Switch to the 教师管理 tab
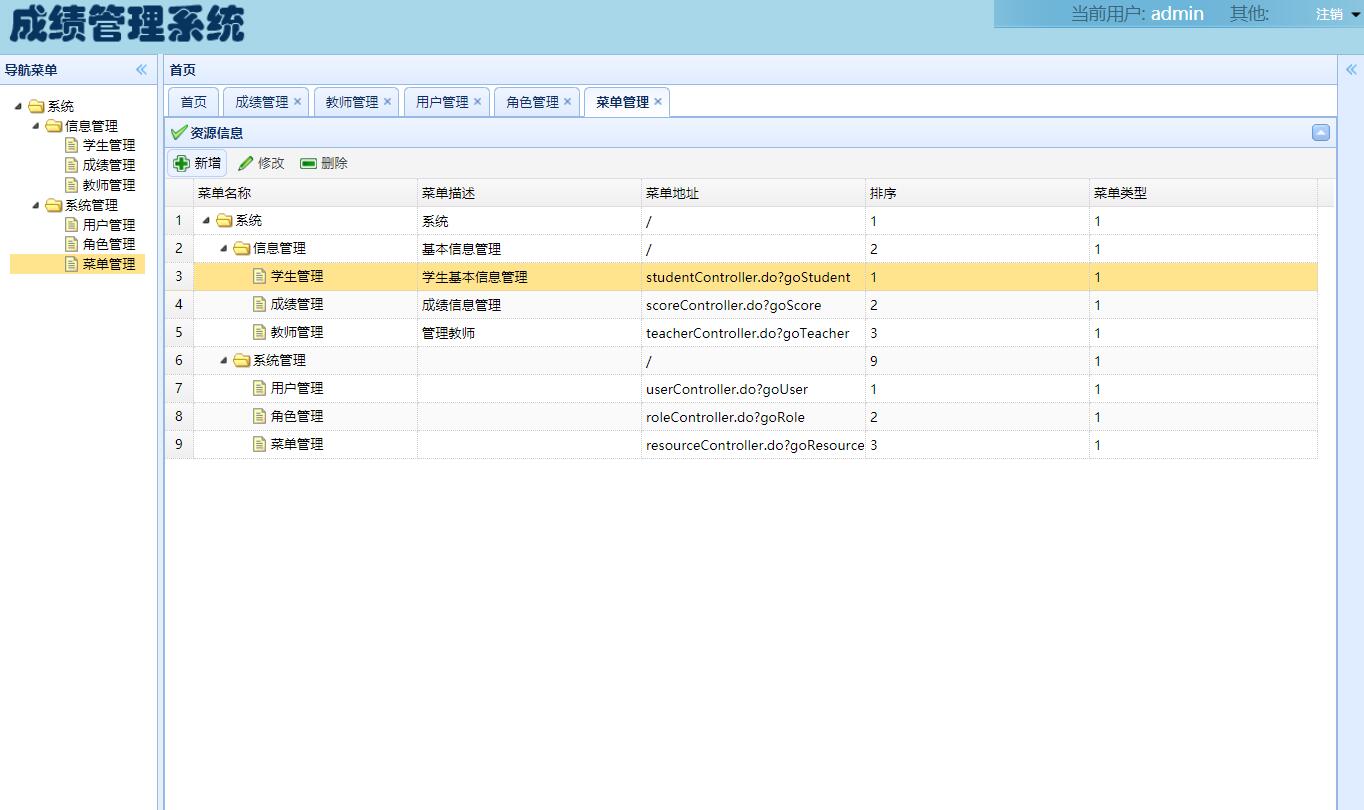 point(351,102)
